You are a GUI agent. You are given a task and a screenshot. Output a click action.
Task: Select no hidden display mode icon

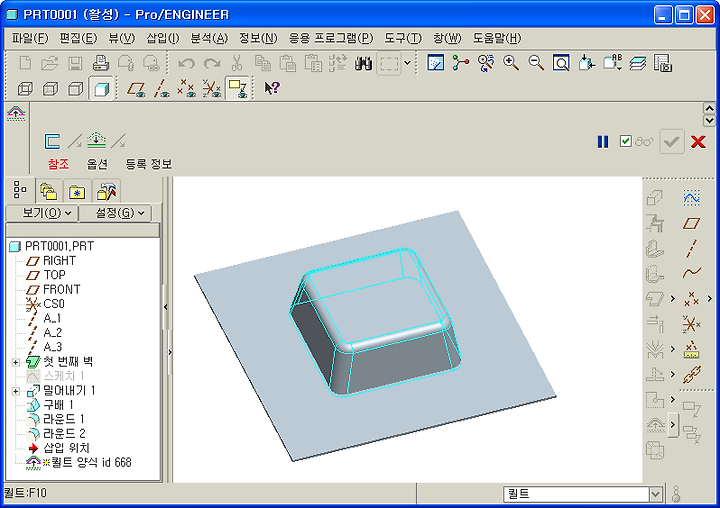coord(76,88)
